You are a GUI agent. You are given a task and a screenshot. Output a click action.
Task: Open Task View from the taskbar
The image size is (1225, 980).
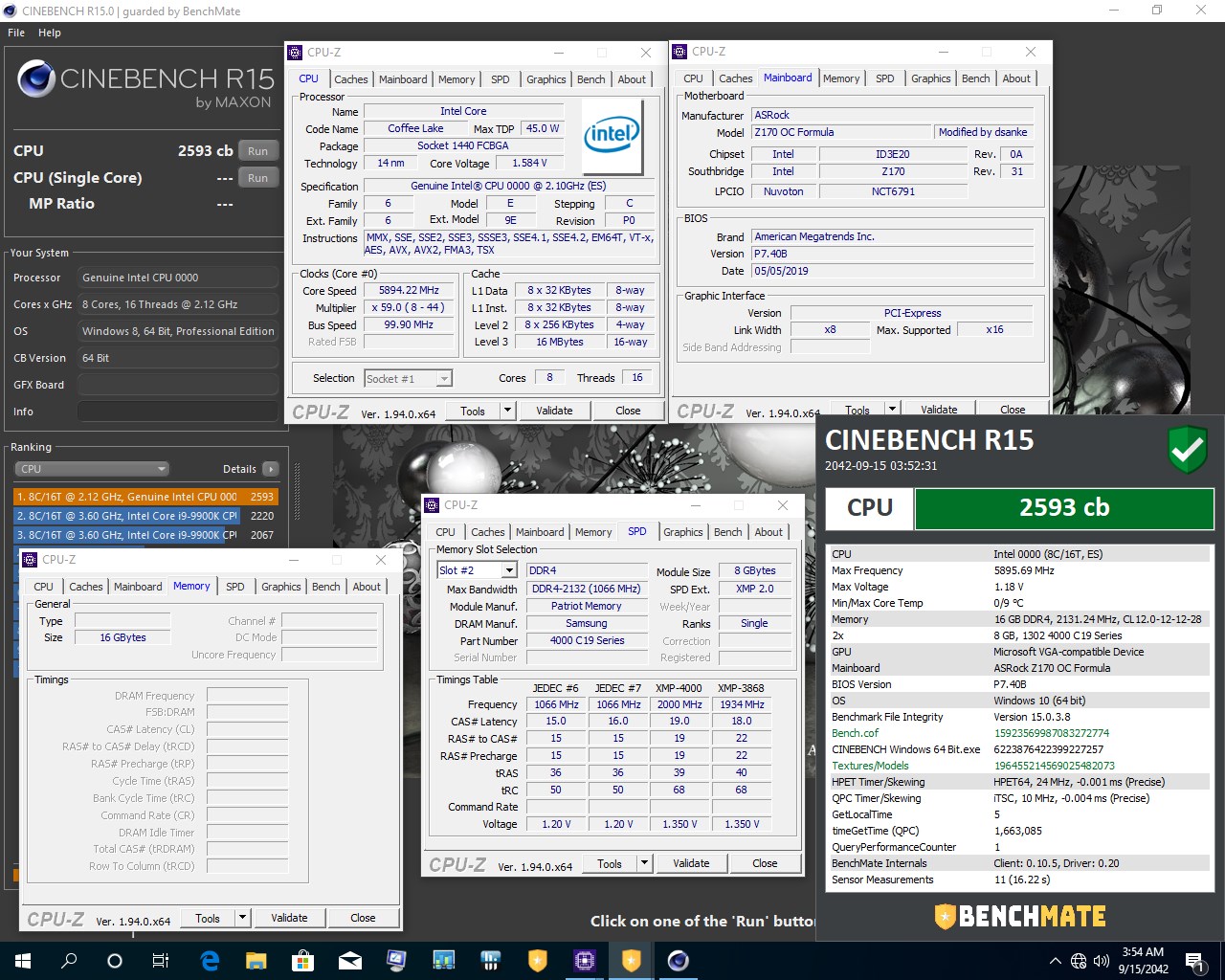point(161,960)
